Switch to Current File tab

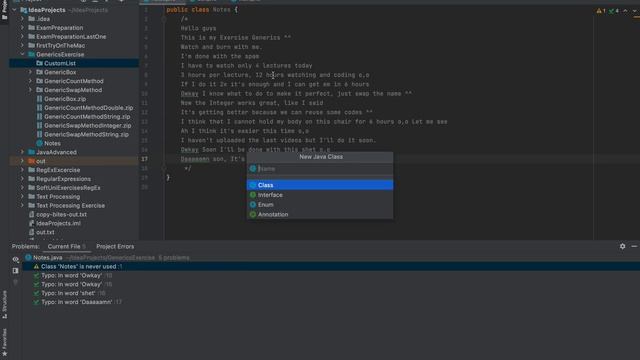pos(67,247)
